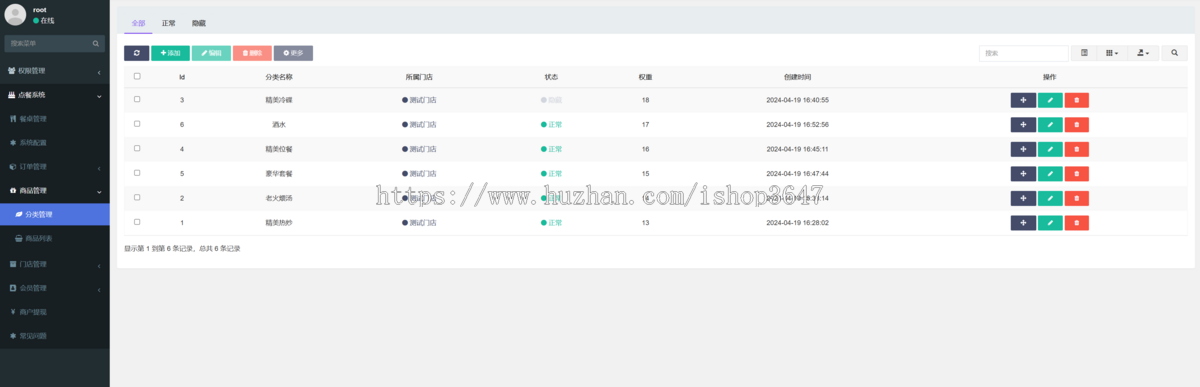Click the drag-move icon in 精美冷碟 row
This screenshot has height=387, width=1200.
click(1023, 100)
